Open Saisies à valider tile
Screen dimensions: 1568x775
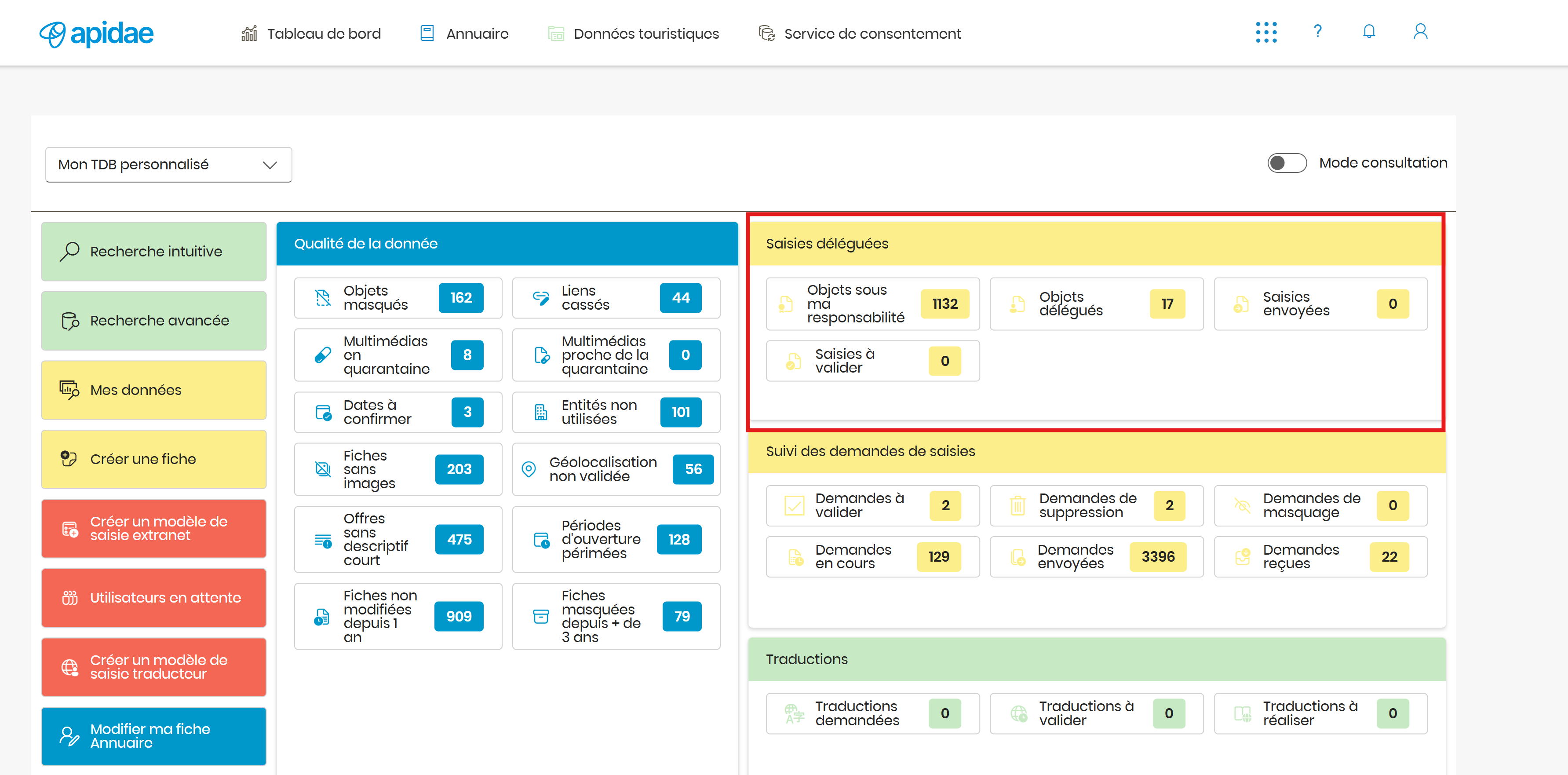pos(873,361)
